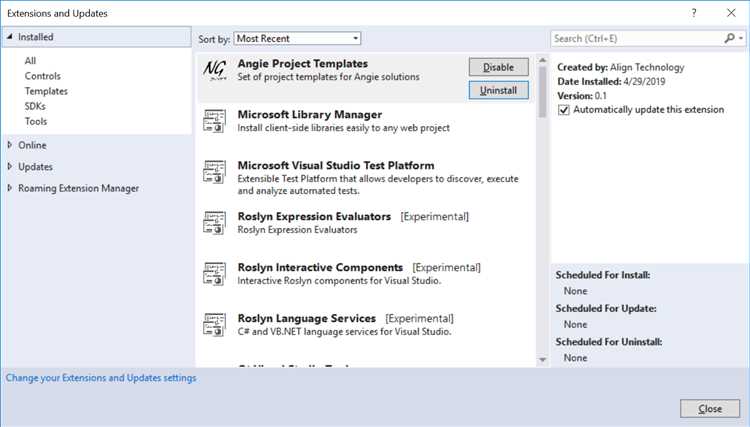Click the Roslyn Language Services icon
The height and width of the screenshot is (427, 750).
[x=214, y=325]
